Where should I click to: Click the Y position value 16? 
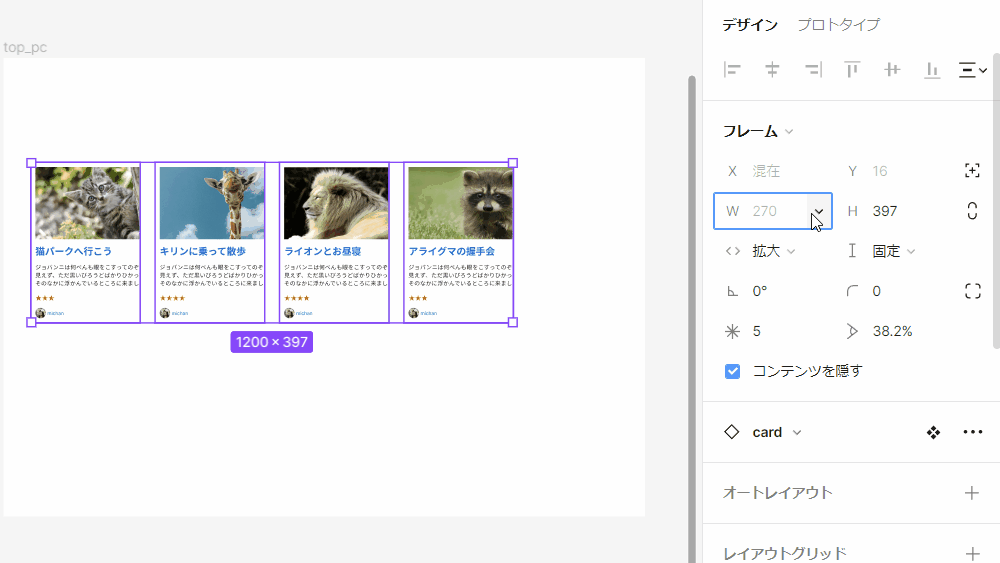[x=880, y=171]
